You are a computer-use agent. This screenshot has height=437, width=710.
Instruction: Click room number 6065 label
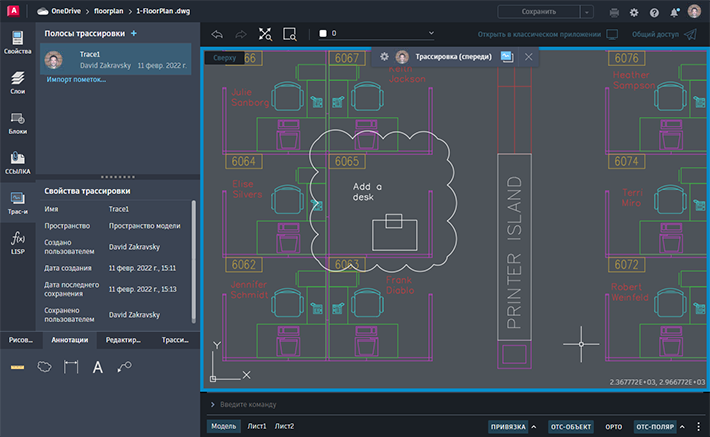pyautogui.click(x=346, y=162)
